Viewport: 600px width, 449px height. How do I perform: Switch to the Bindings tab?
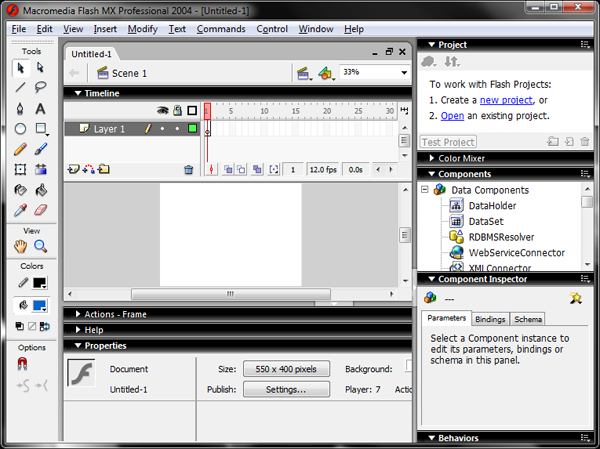click(490, 319)
